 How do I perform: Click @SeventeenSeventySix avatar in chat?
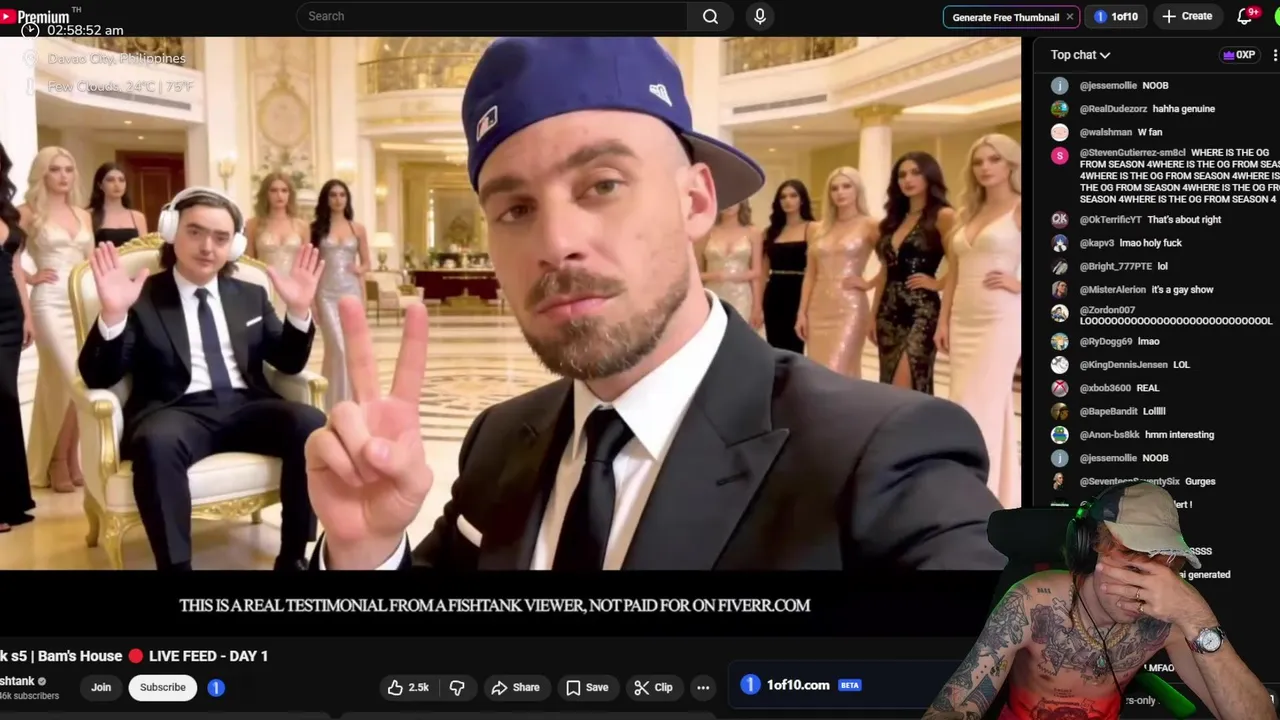click(1059, 481)
